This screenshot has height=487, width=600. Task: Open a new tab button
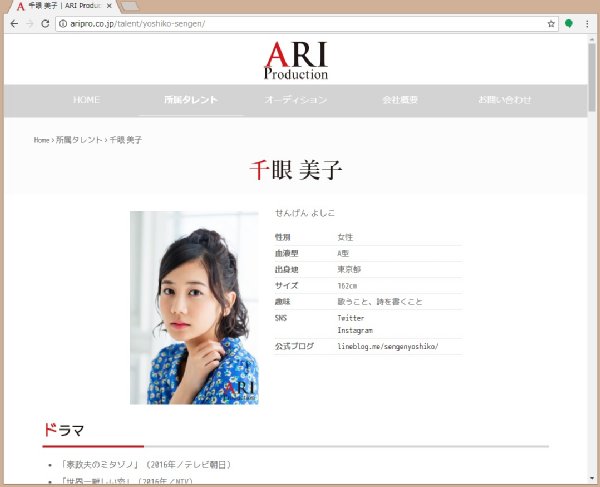click(130, 6)
